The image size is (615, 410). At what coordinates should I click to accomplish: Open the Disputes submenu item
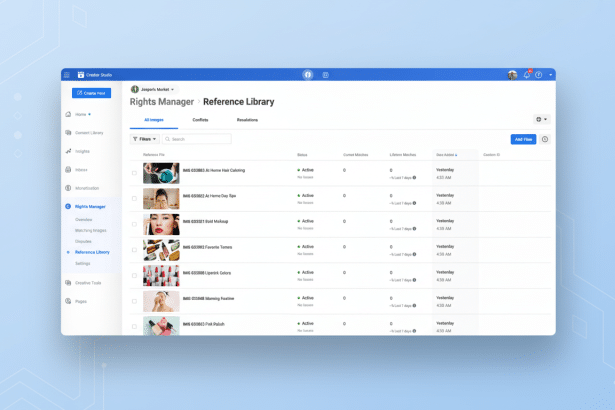click(83, 241)
